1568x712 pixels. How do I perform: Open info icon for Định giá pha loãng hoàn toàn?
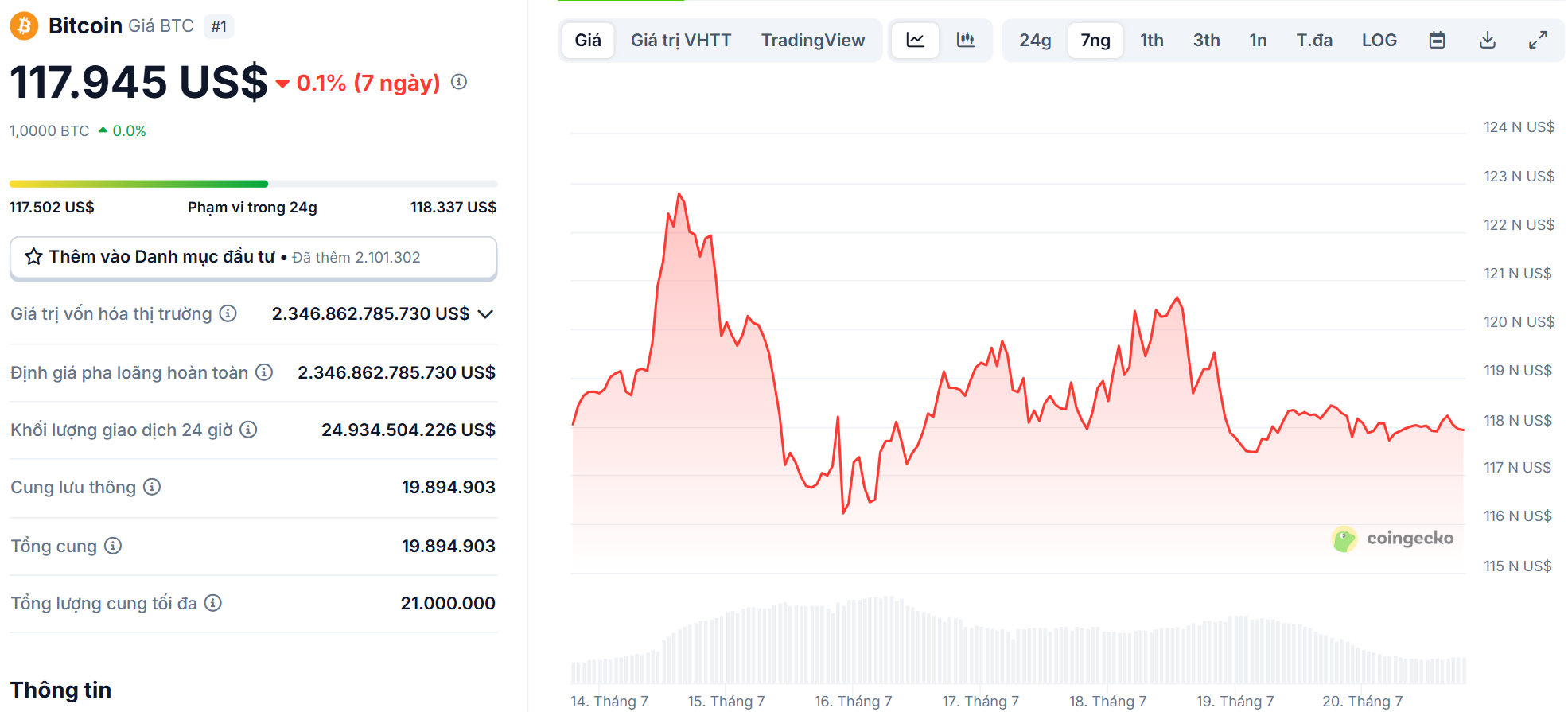(264, 372)
